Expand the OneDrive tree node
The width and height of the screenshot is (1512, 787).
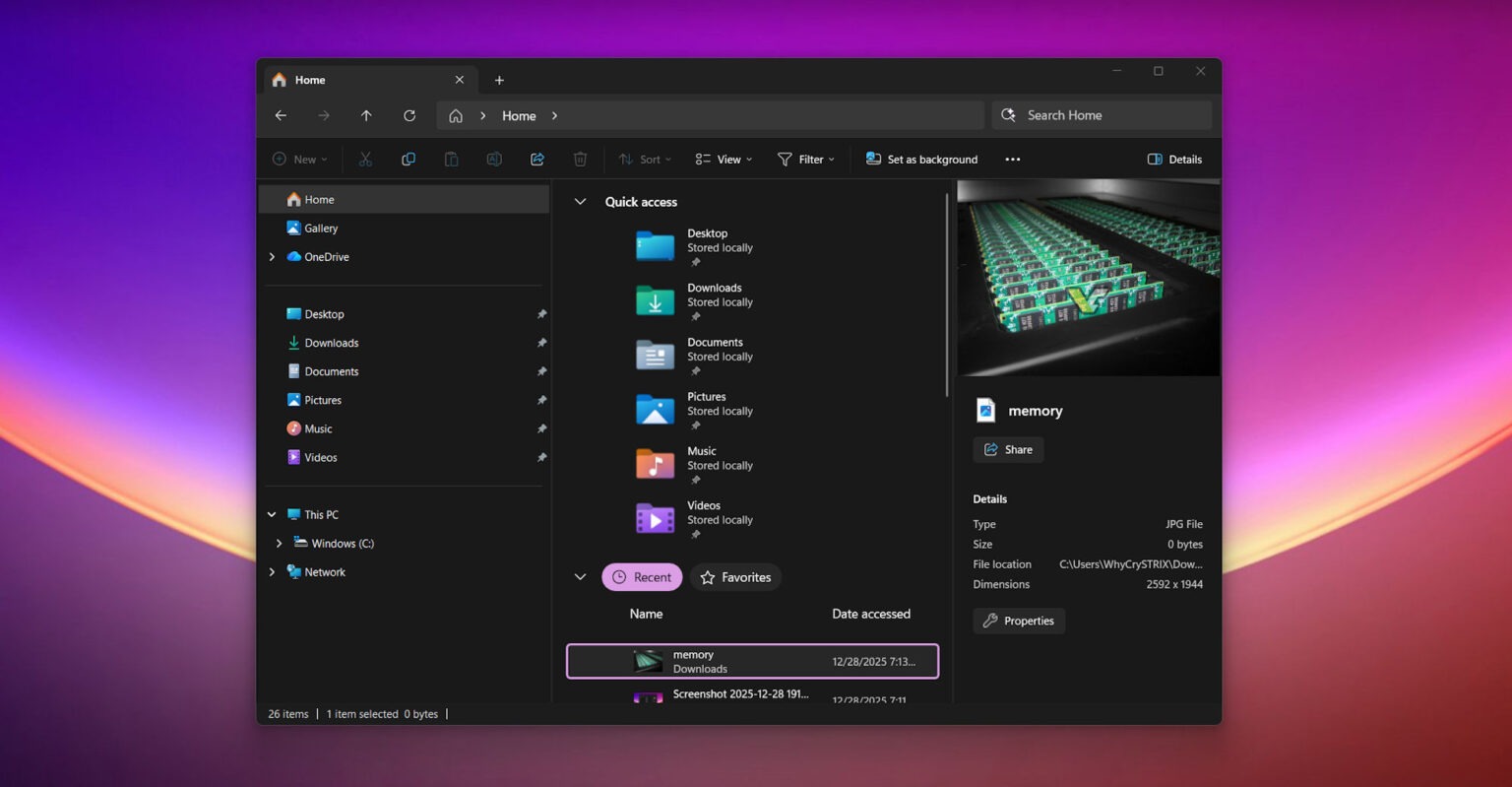[x=272, y=257]
